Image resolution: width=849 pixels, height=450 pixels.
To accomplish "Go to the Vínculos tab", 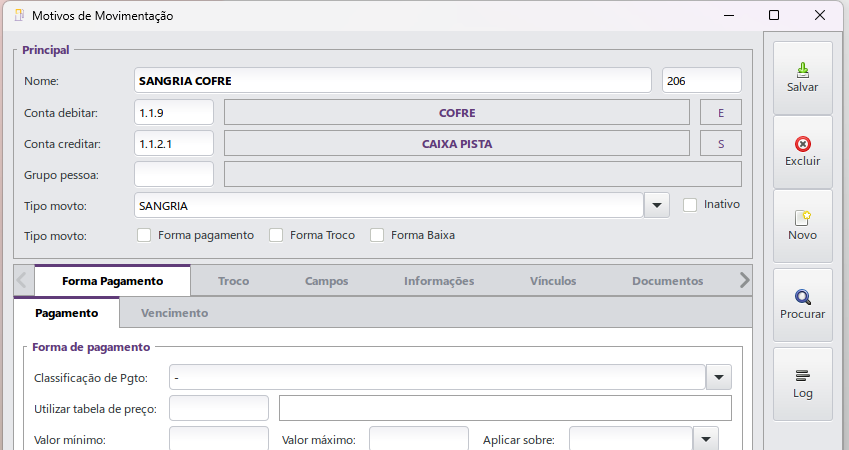I will click(553, 281).
